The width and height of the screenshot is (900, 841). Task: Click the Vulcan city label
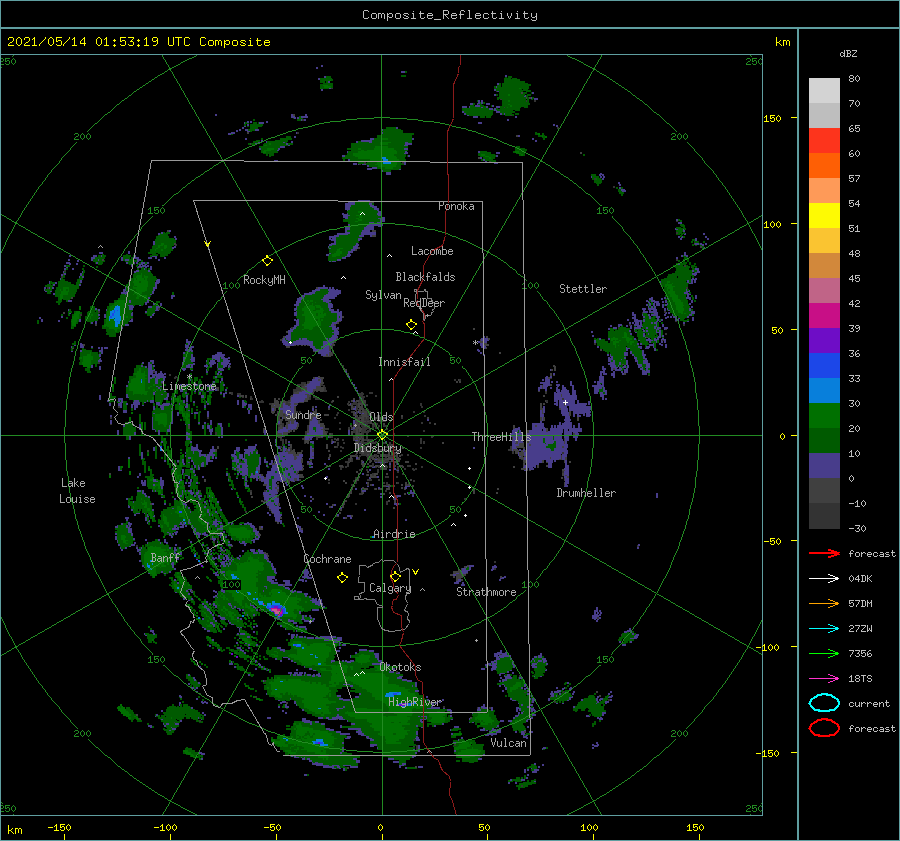click(509, 743)
